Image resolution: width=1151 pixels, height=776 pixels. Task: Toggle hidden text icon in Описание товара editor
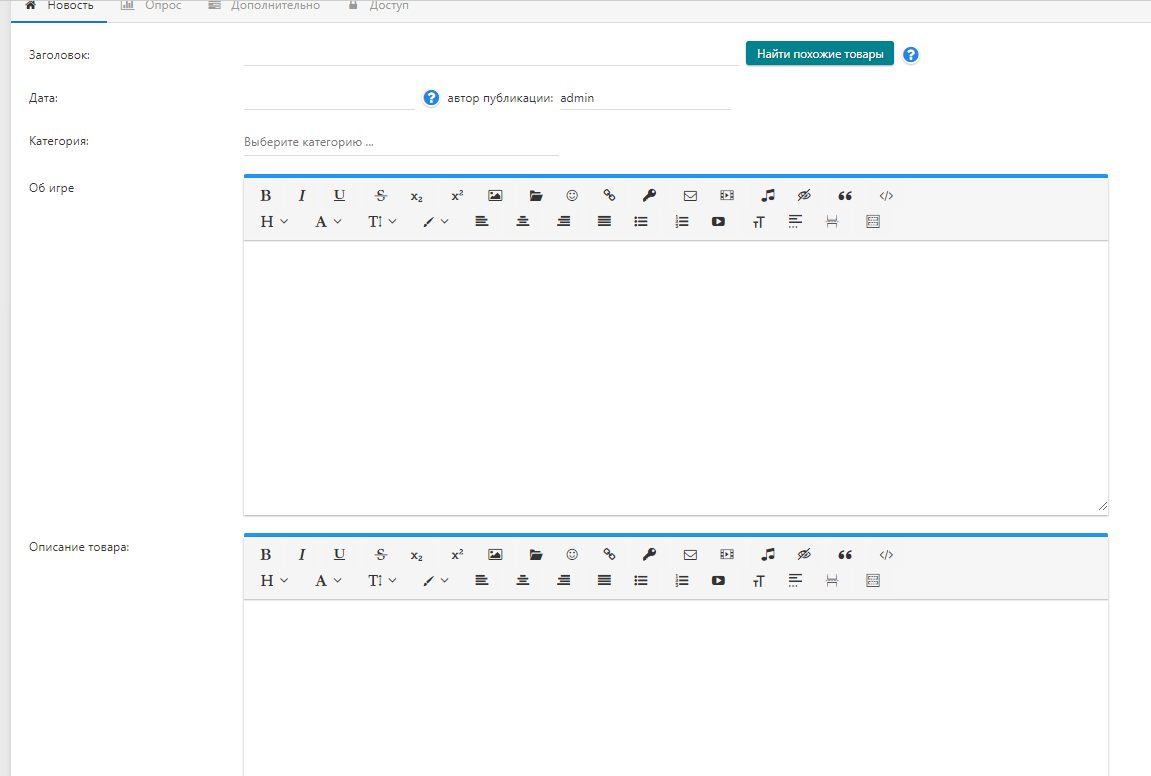click(x=805, y=555)
